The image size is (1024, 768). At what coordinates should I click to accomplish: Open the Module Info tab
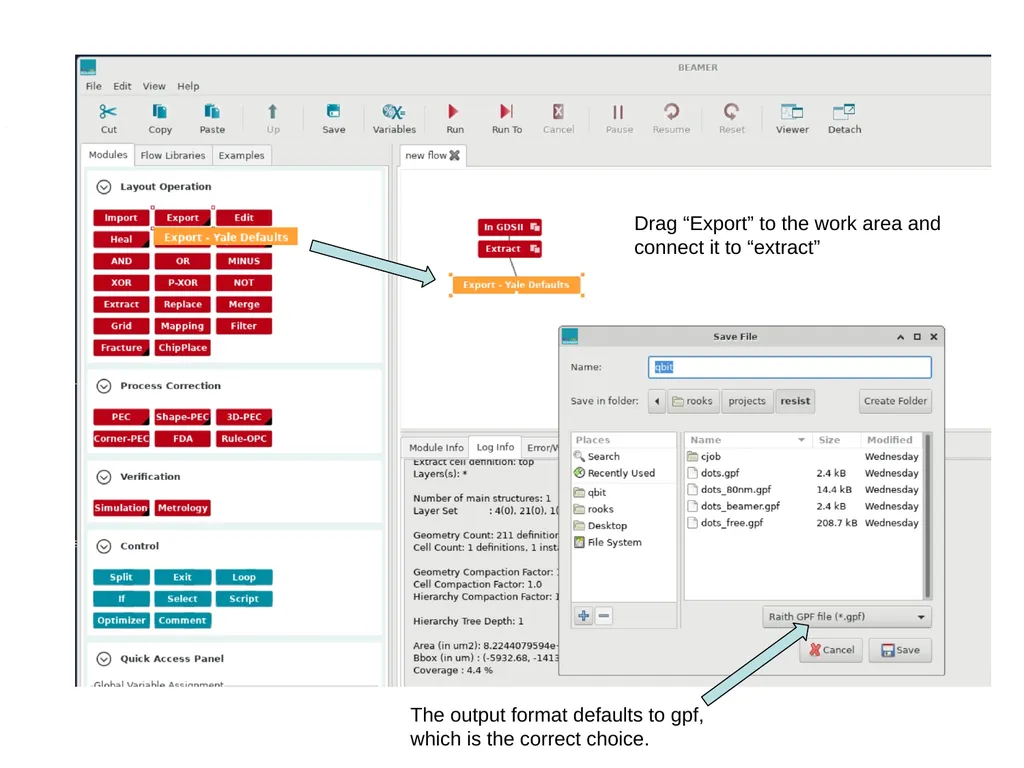pyautogui.click(x=436, y=447)
